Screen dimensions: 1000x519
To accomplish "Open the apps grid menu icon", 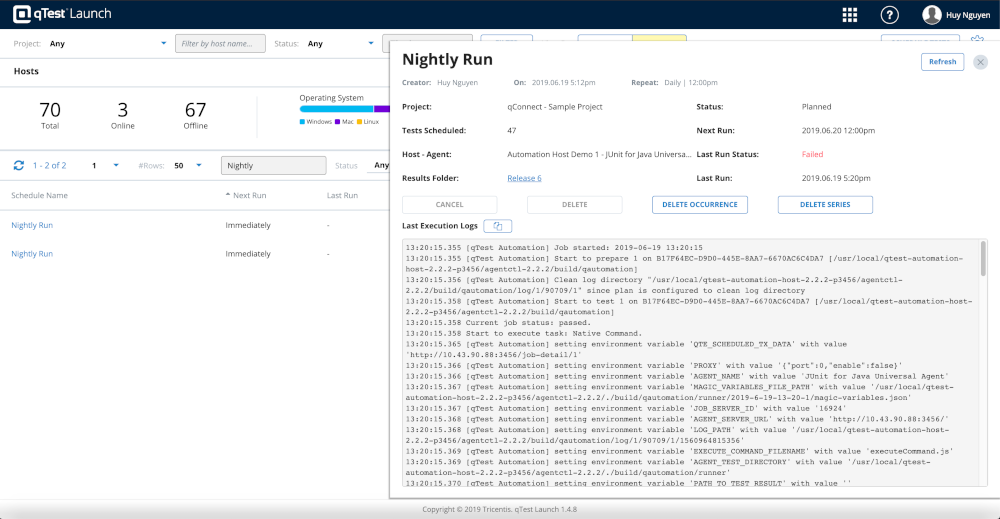I will [x=850, y=14].
